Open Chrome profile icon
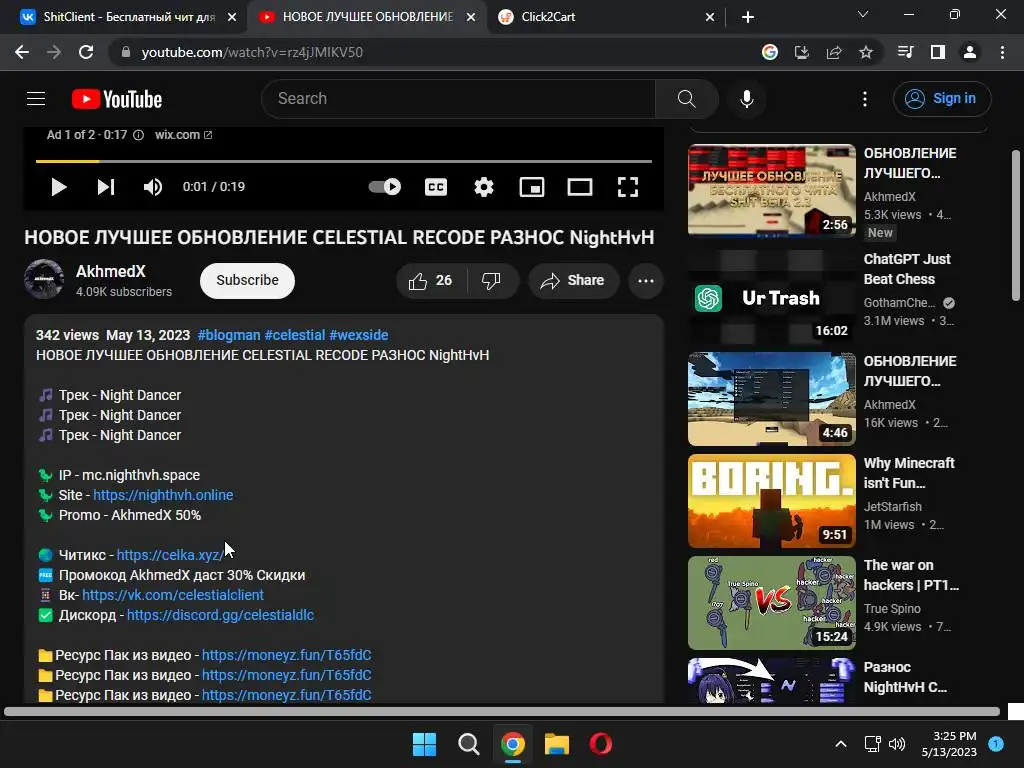 pos(970,52)
